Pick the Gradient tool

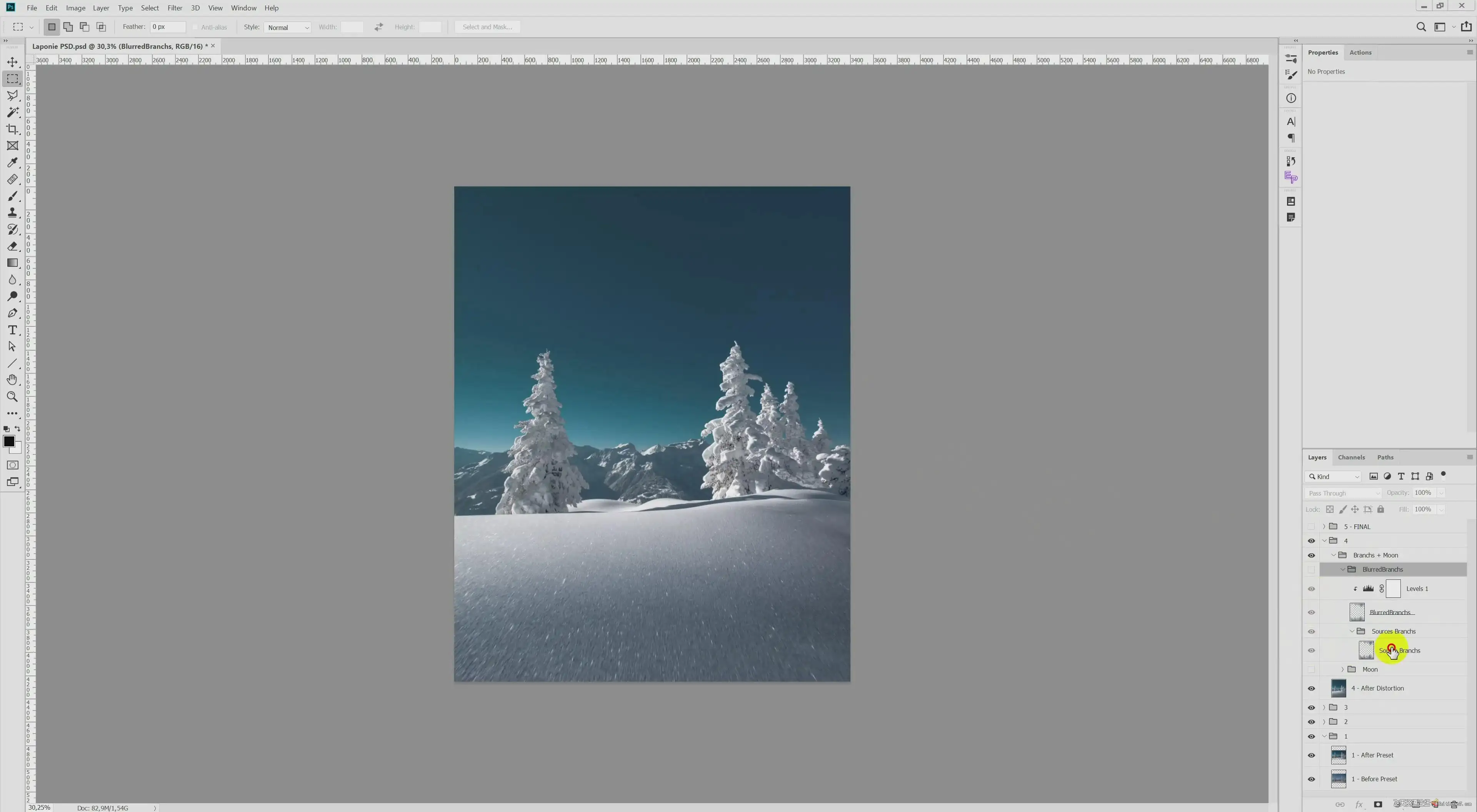tap(13, 263)
